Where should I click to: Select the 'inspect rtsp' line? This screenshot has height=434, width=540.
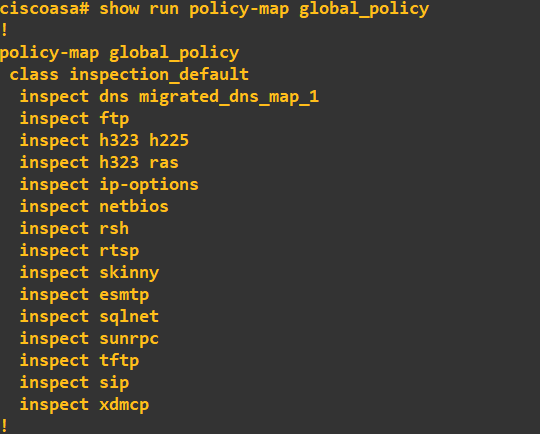tap(80, 251)
